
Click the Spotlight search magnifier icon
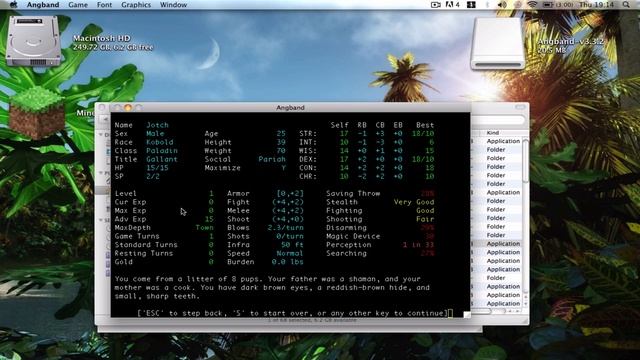[x=626, y=4]
